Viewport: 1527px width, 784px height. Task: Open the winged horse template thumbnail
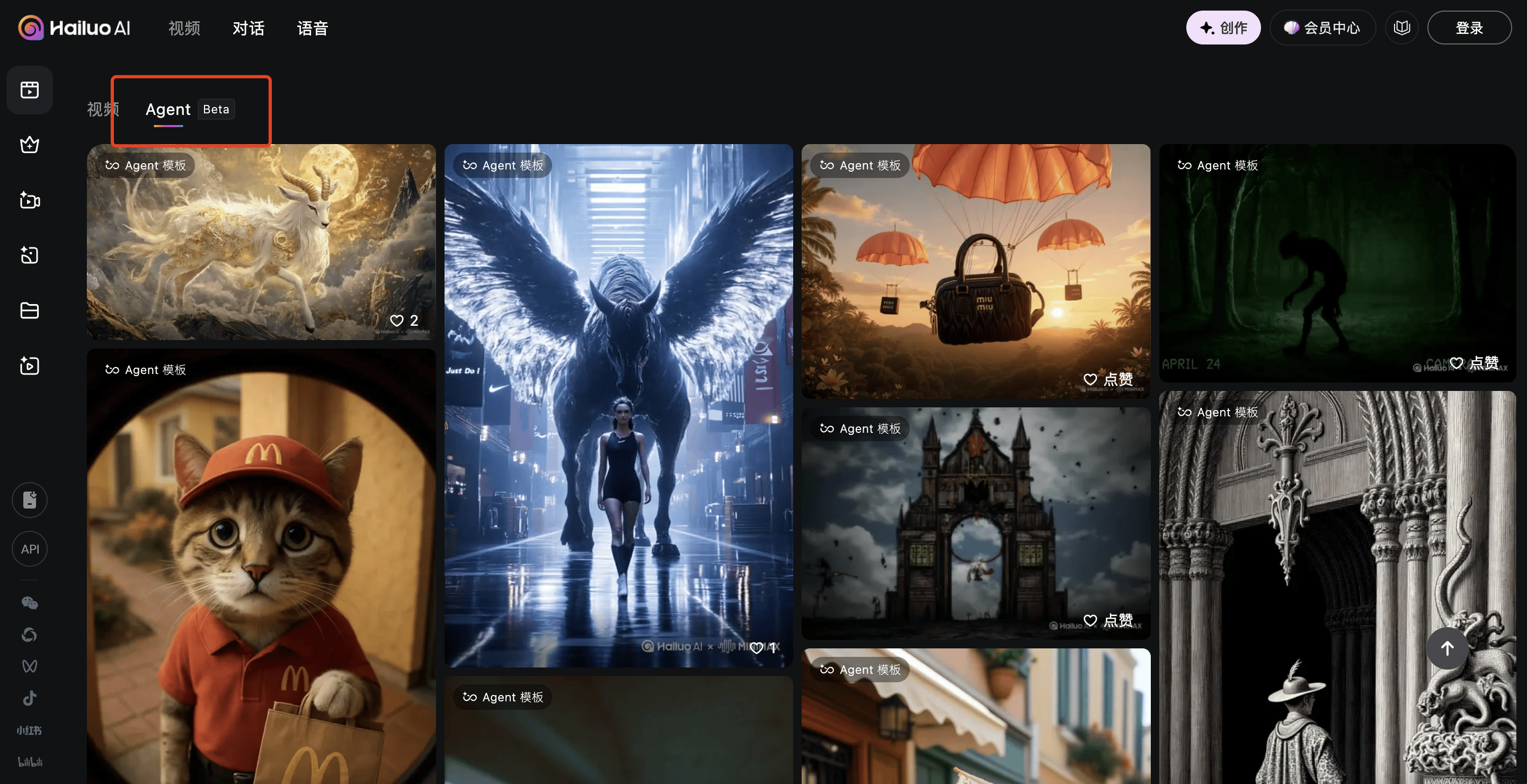coord(618,405)
